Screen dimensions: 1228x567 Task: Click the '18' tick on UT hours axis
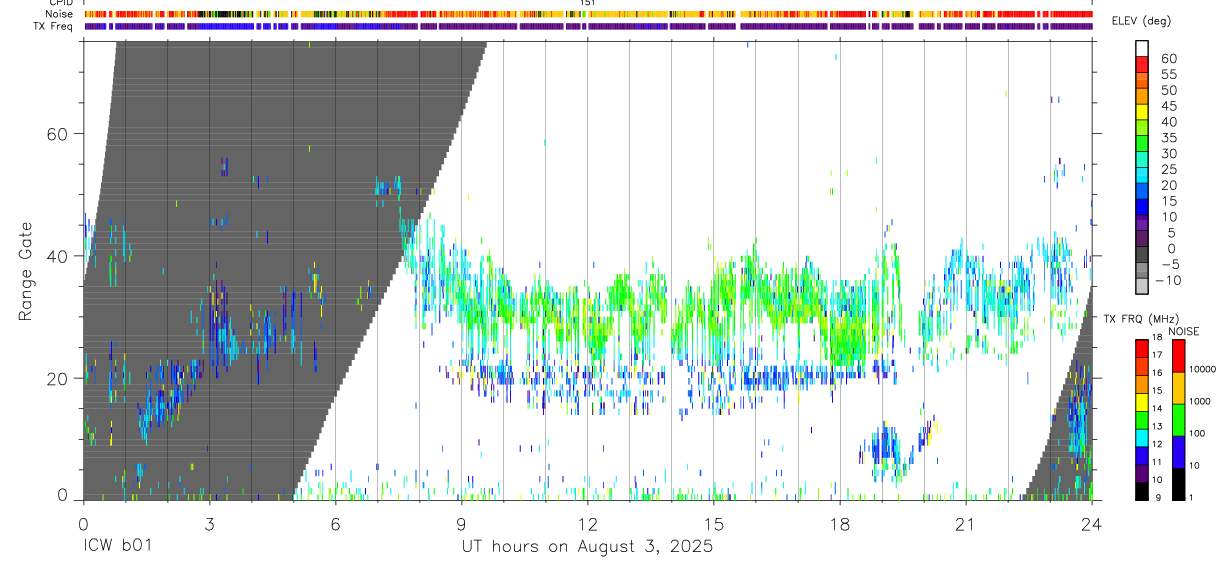(x=839, y=524)
